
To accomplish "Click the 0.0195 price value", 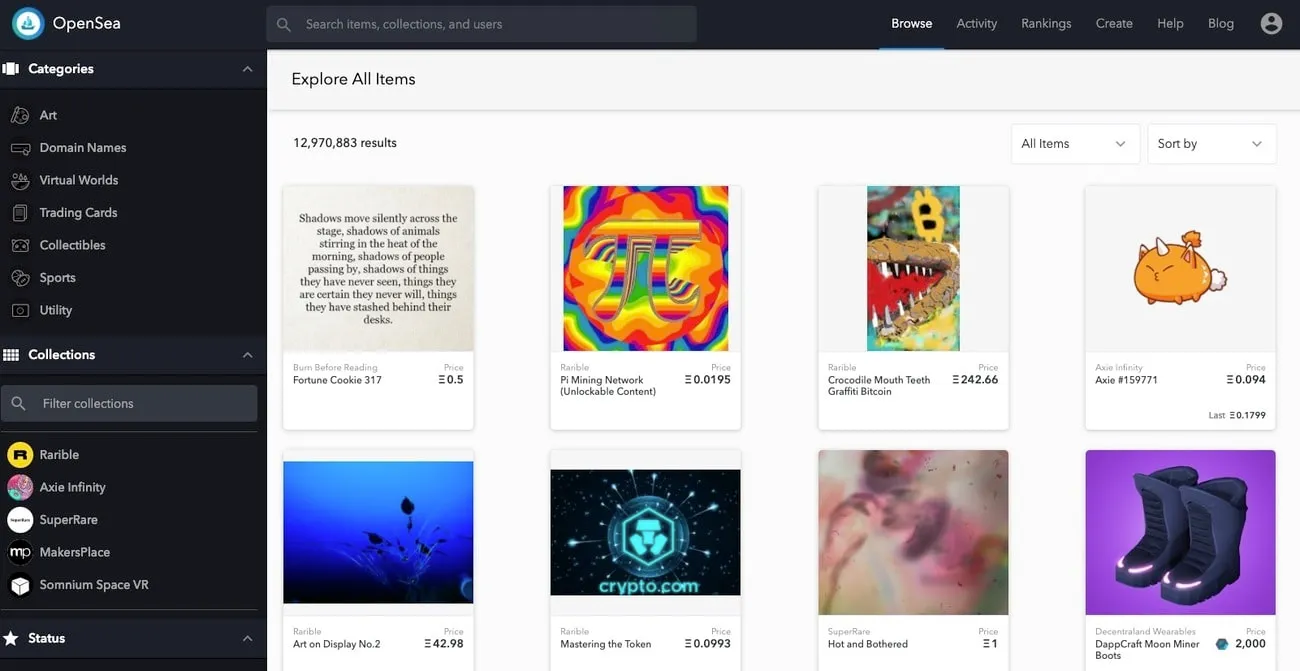I will click(707, 380).
